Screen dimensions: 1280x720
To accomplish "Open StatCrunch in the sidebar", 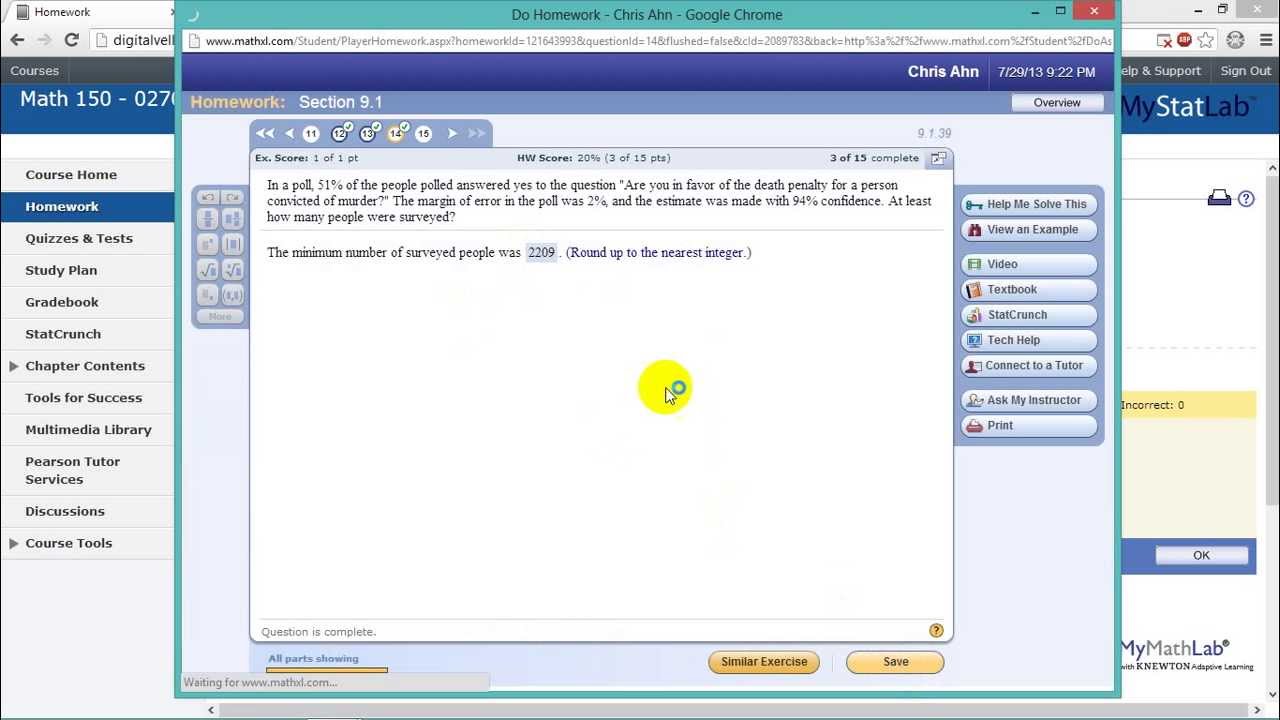I will point(63,334).
